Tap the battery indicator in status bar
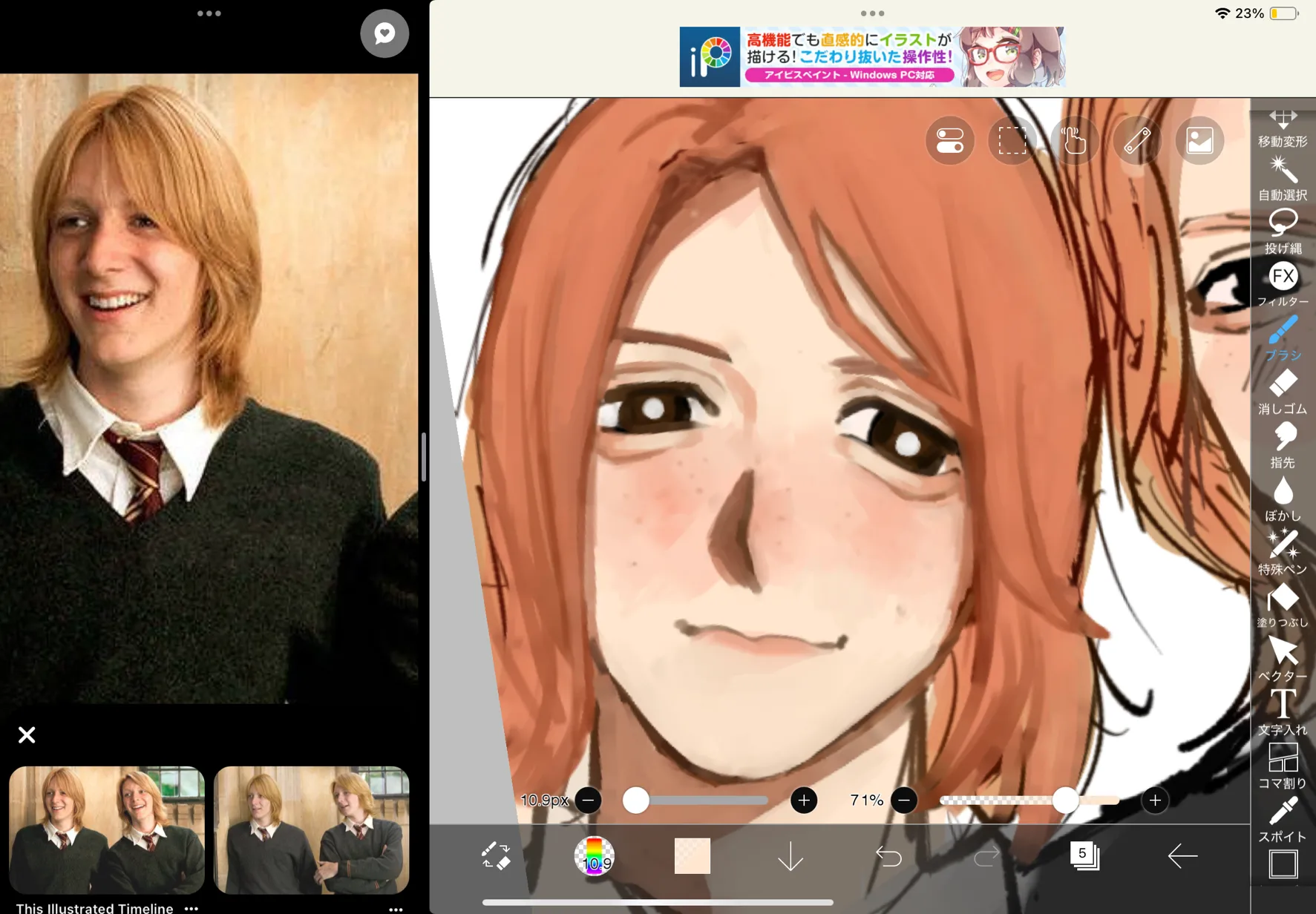This screenshot has width=1316, height=914. point(1284,13)
